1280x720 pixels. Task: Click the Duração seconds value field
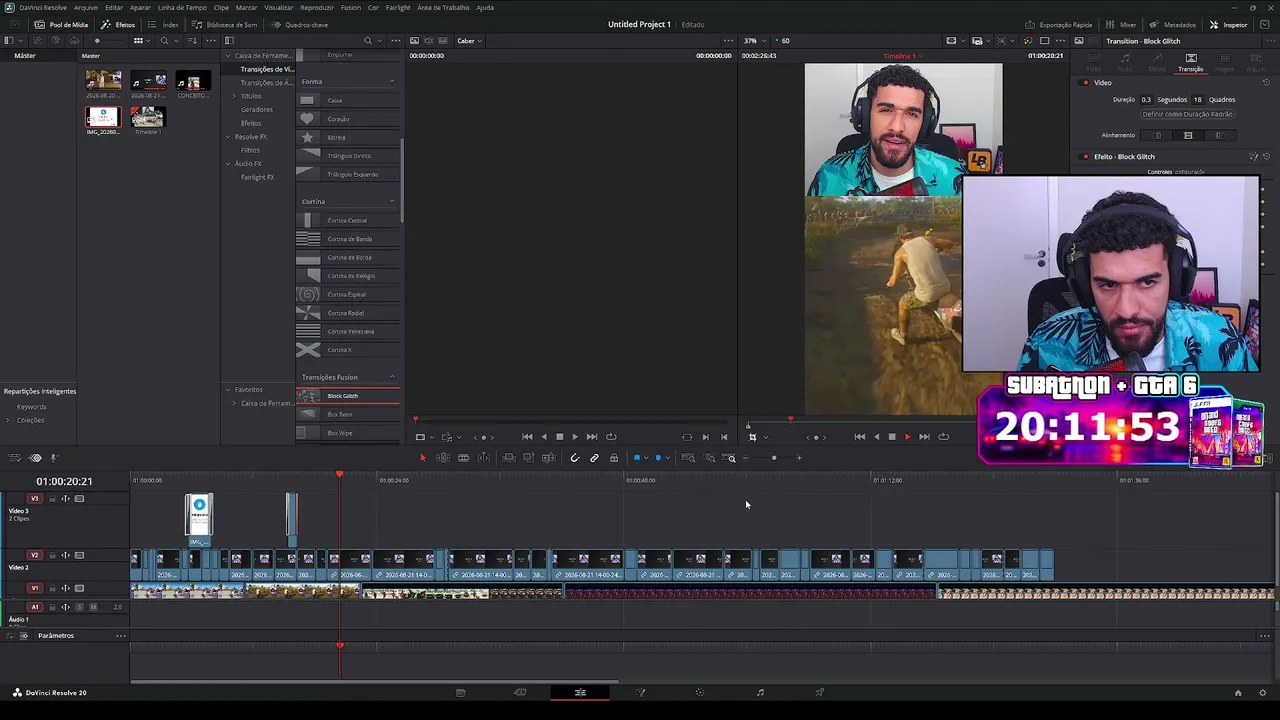(1146, 100)
